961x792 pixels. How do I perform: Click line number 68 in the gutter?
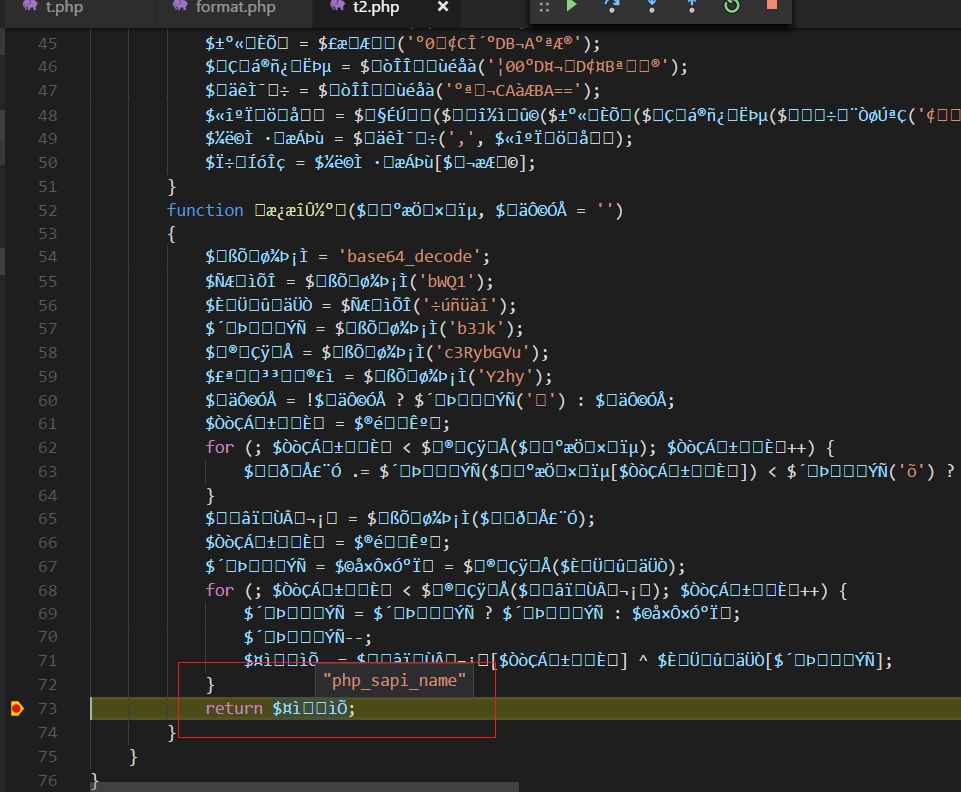point(47,591)
